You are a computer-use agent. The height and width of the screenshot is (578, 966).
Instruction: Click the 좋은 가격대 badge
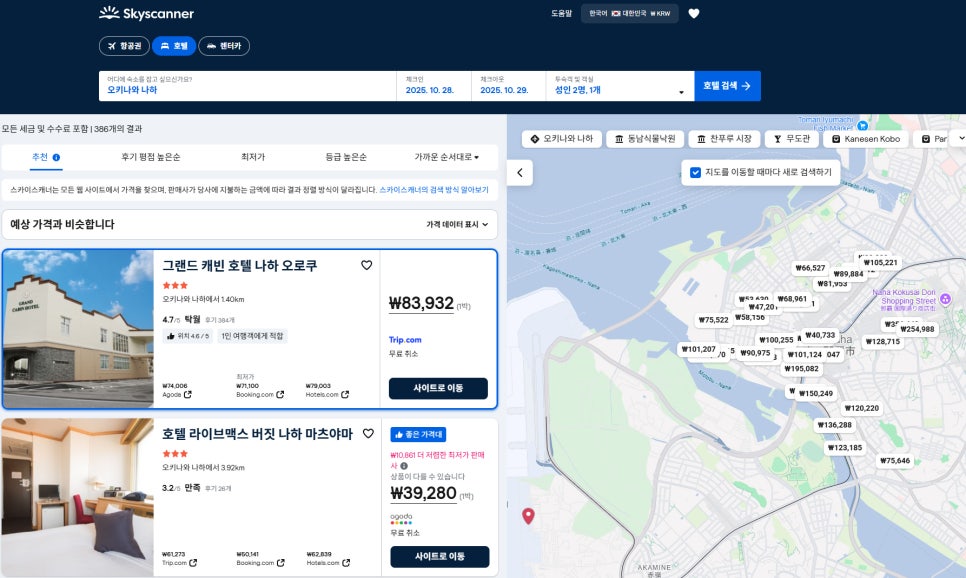[418, 434]
